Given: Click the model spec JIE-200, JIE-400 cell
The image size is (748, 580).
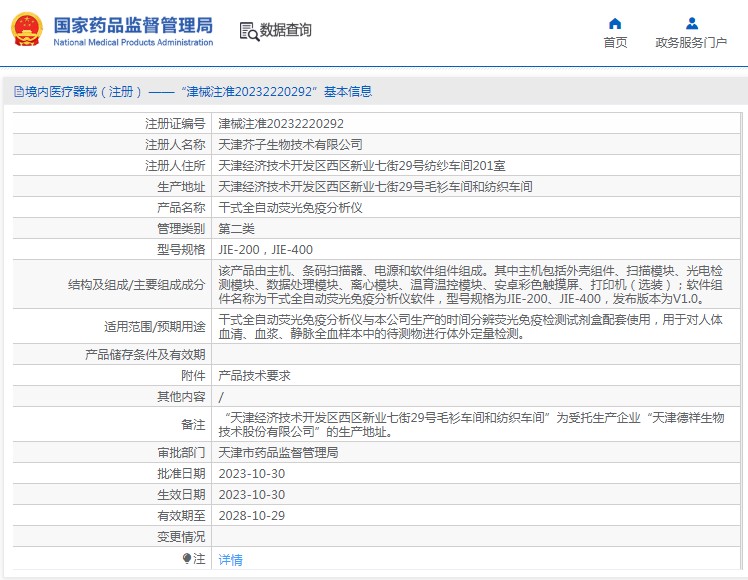Looking at the screenshot, I should point(265,250).
